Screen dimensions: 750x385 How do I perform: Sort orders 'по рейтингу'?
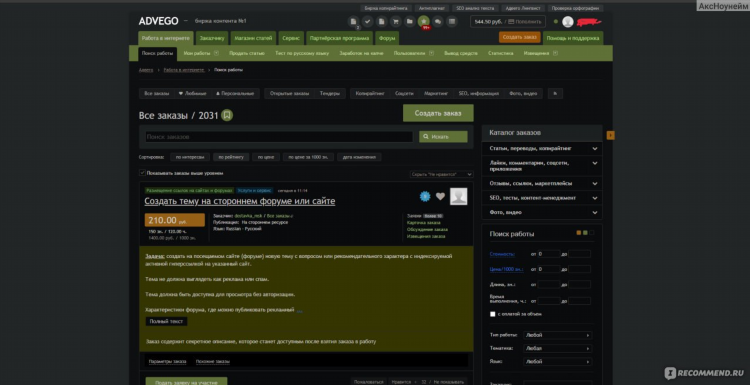point(231,157)
